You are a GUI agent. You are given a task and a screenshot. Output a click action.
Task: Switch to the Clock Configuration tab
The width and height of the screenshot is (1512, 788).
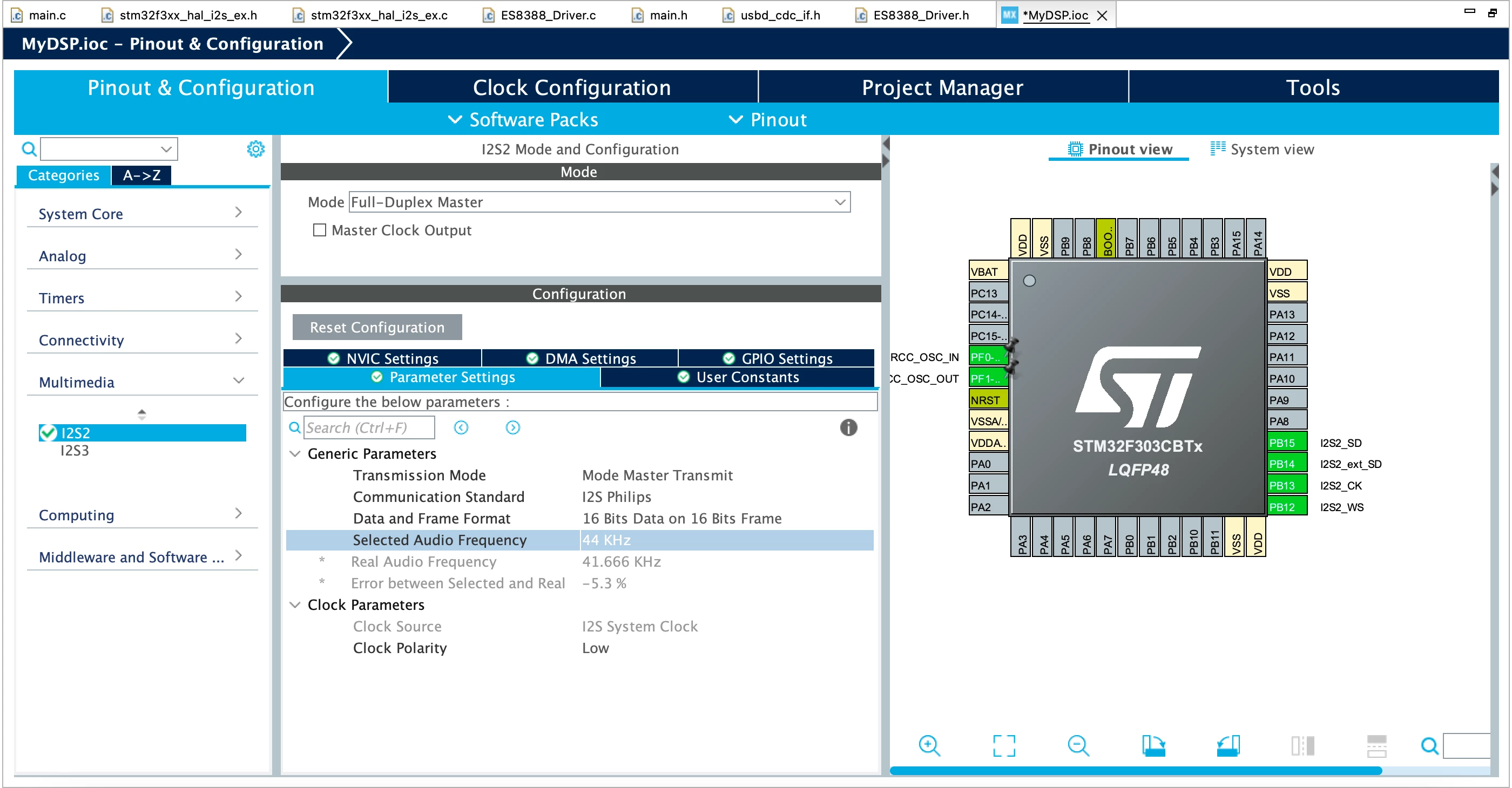click(x=572, y=87)
